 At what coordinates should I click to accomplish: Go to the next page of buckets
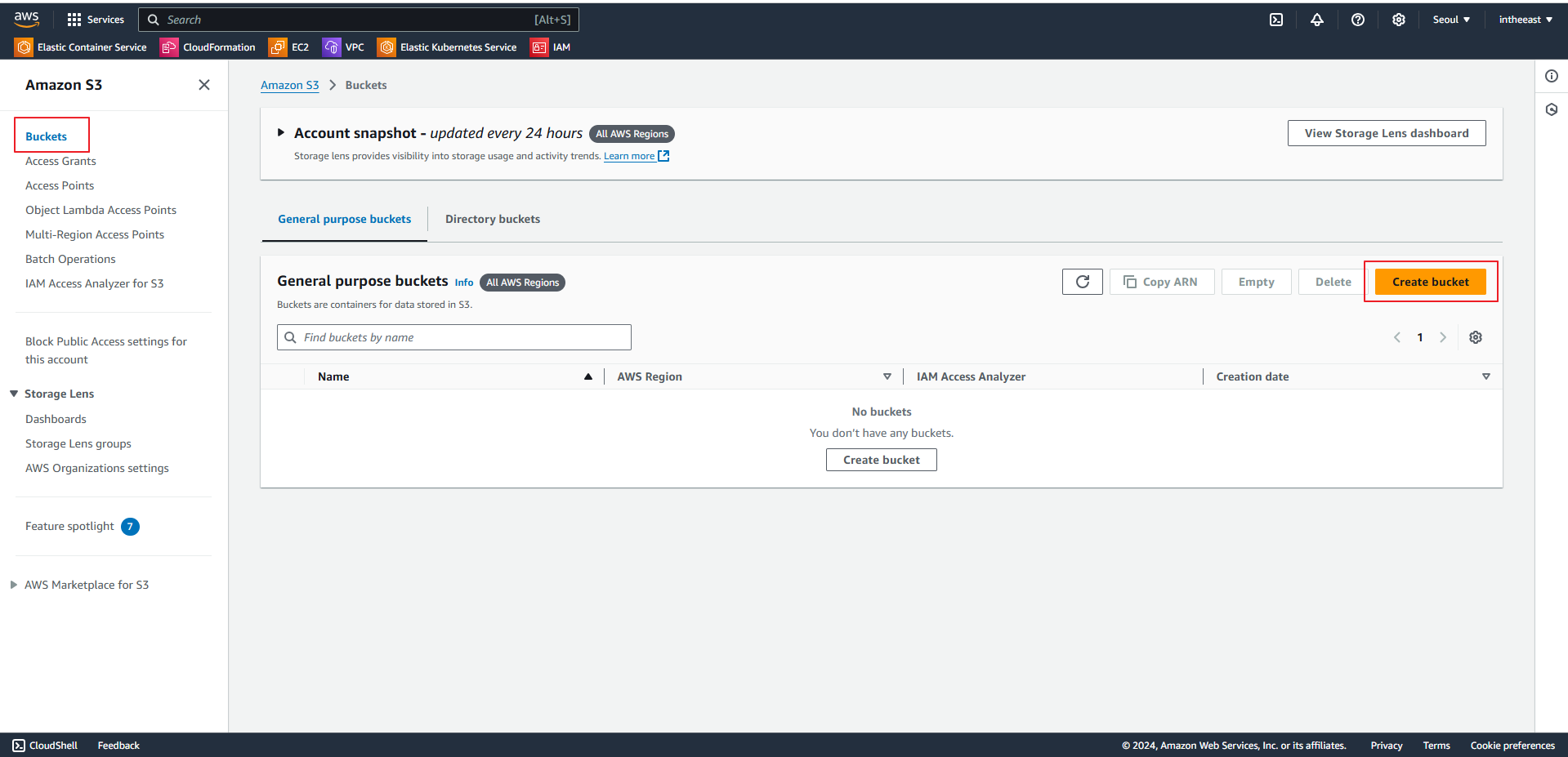tap(1443, 337)
